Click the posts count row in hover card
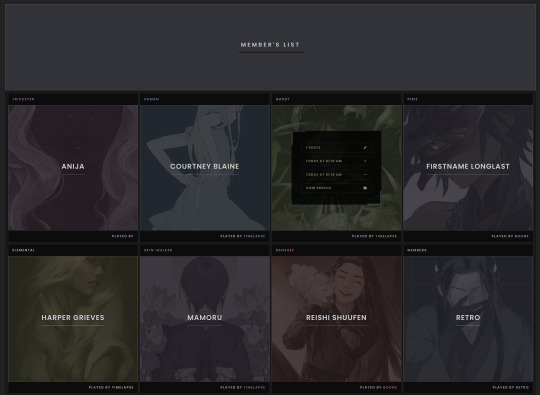Viewport: 540px width, 395px height. (336, 148)
